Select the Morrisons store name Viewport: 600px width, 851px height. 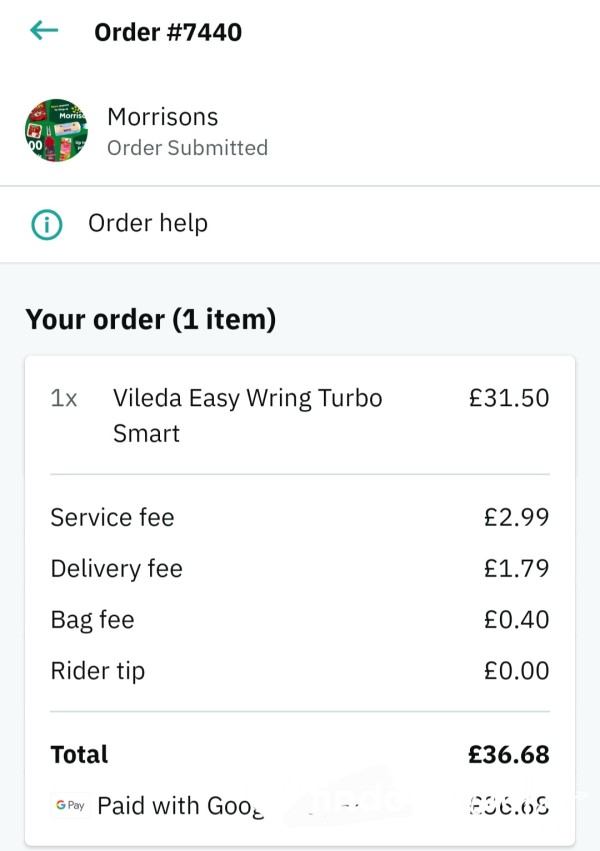(x=163, y=117)
